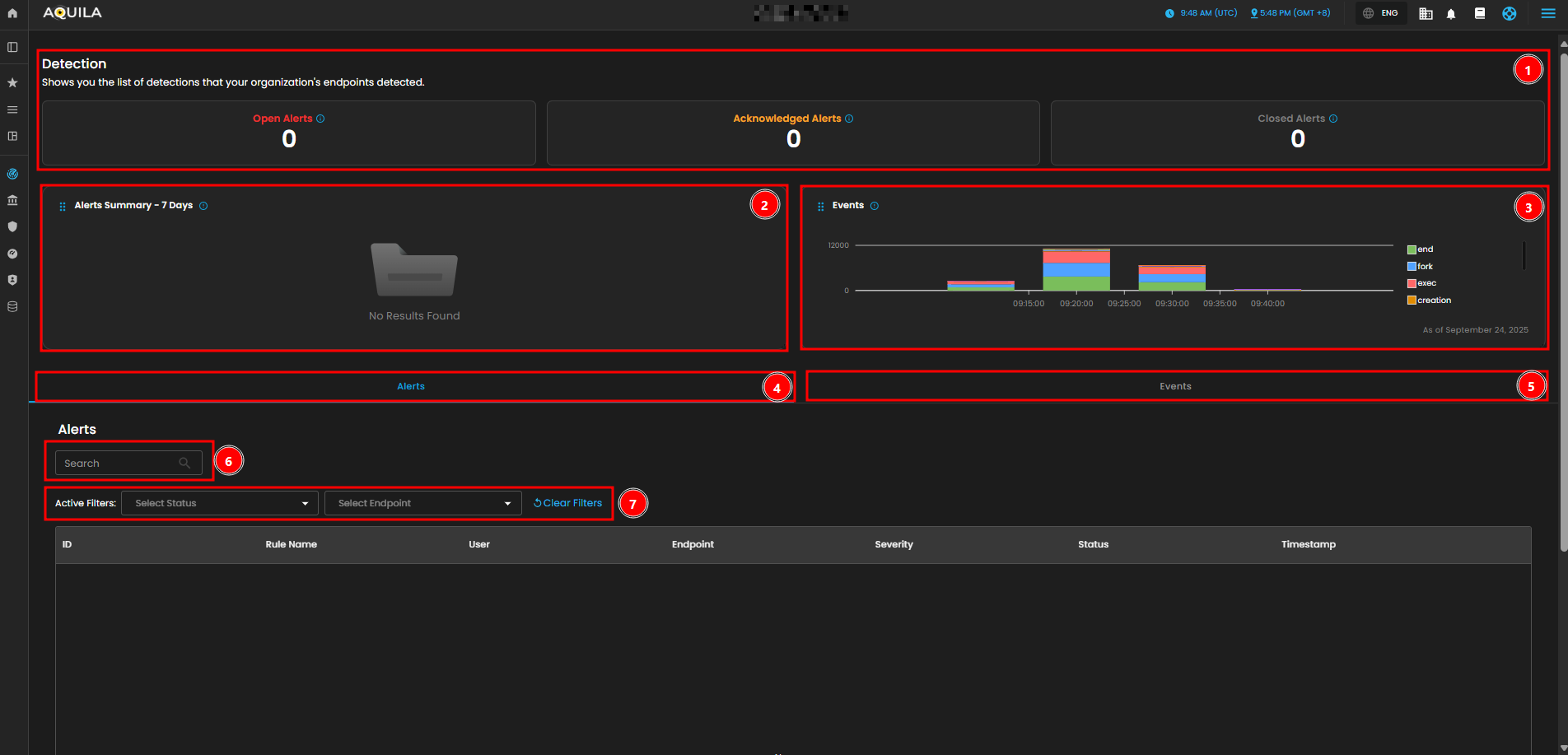
Task: Open the ENG language selector
Action: tap(1381, 13)
